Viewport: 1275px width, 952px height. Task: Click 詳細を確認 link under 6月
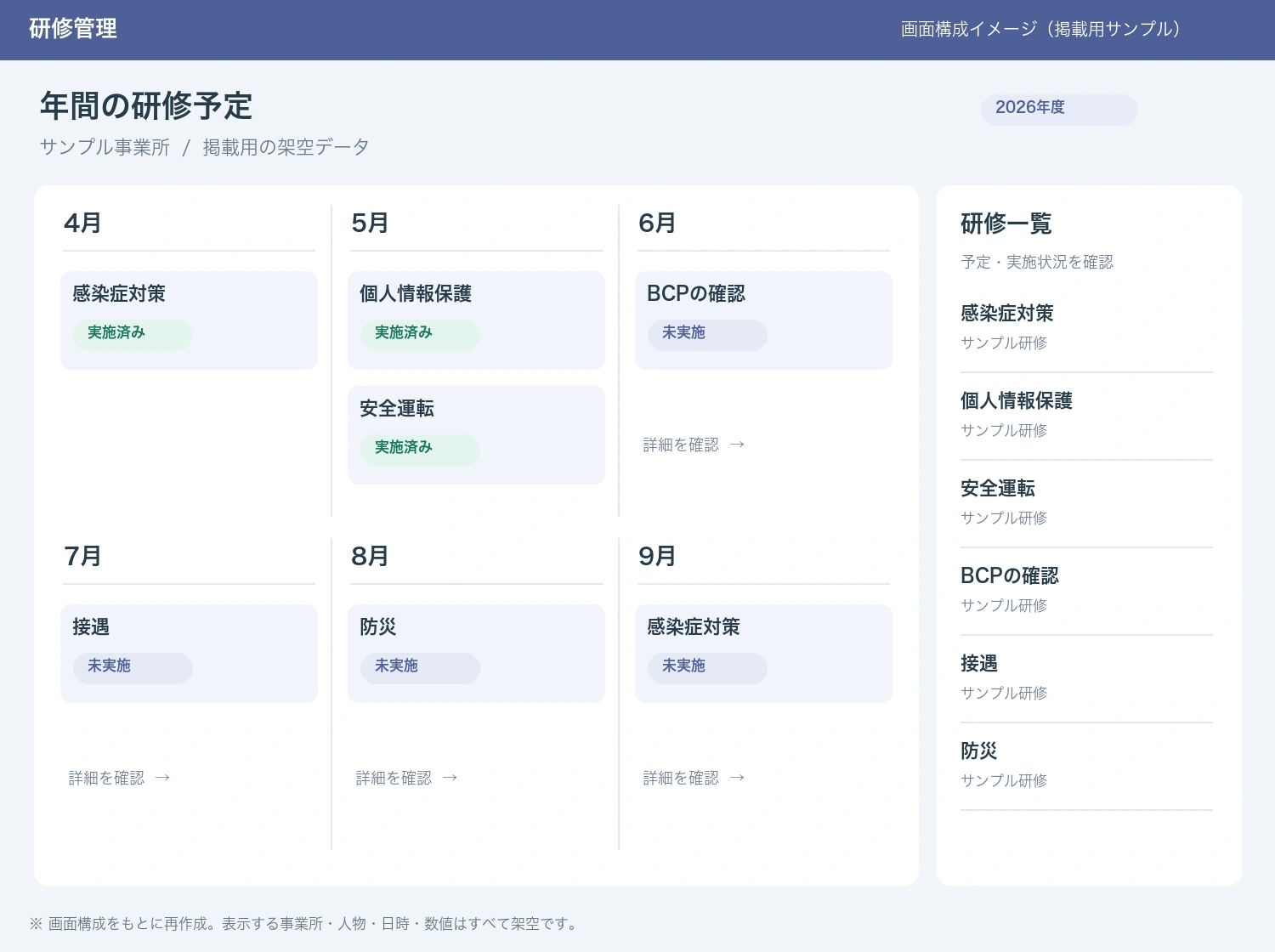coord(694,445)
